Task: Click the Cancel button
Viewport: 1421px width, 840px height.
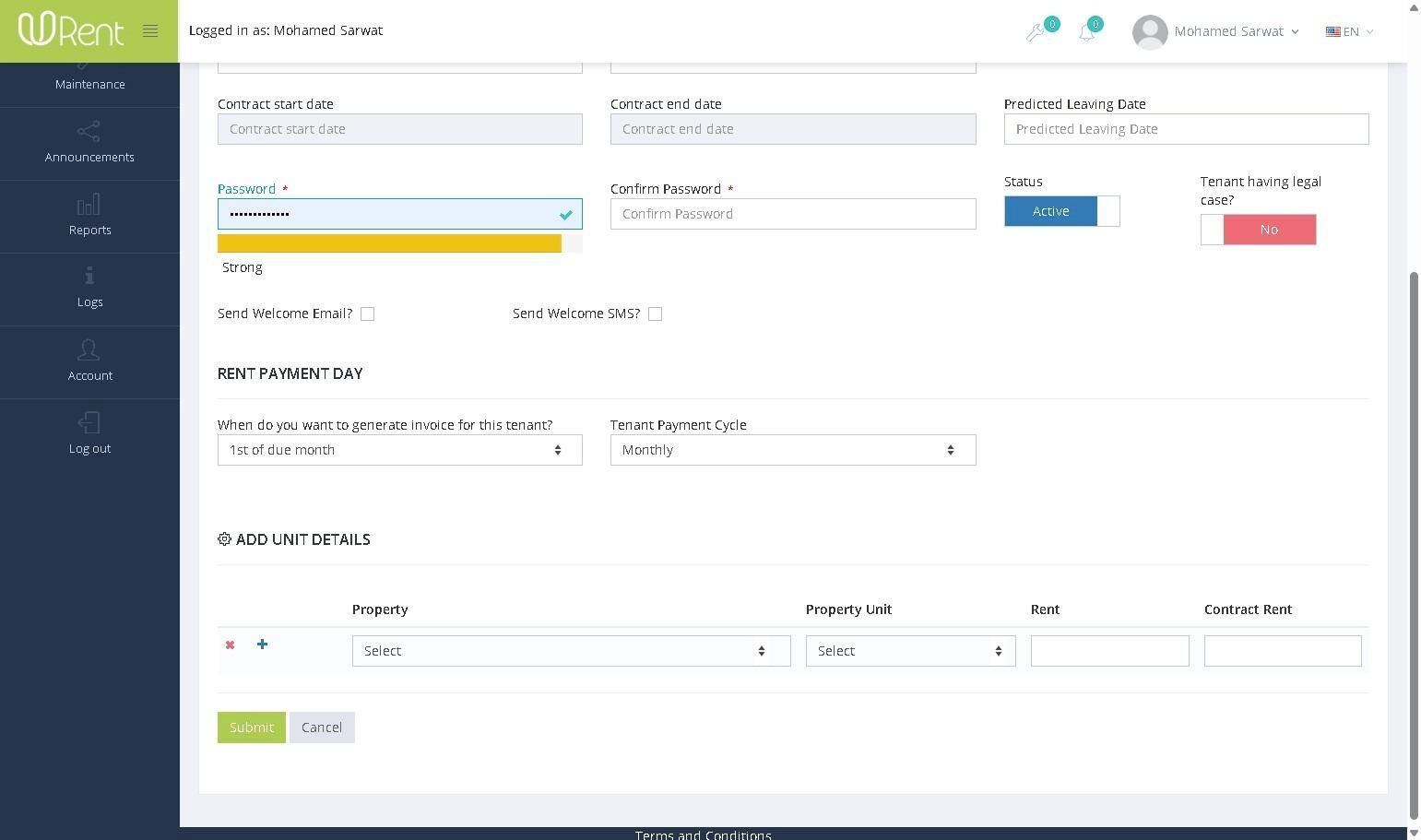Action: [322, 728]
